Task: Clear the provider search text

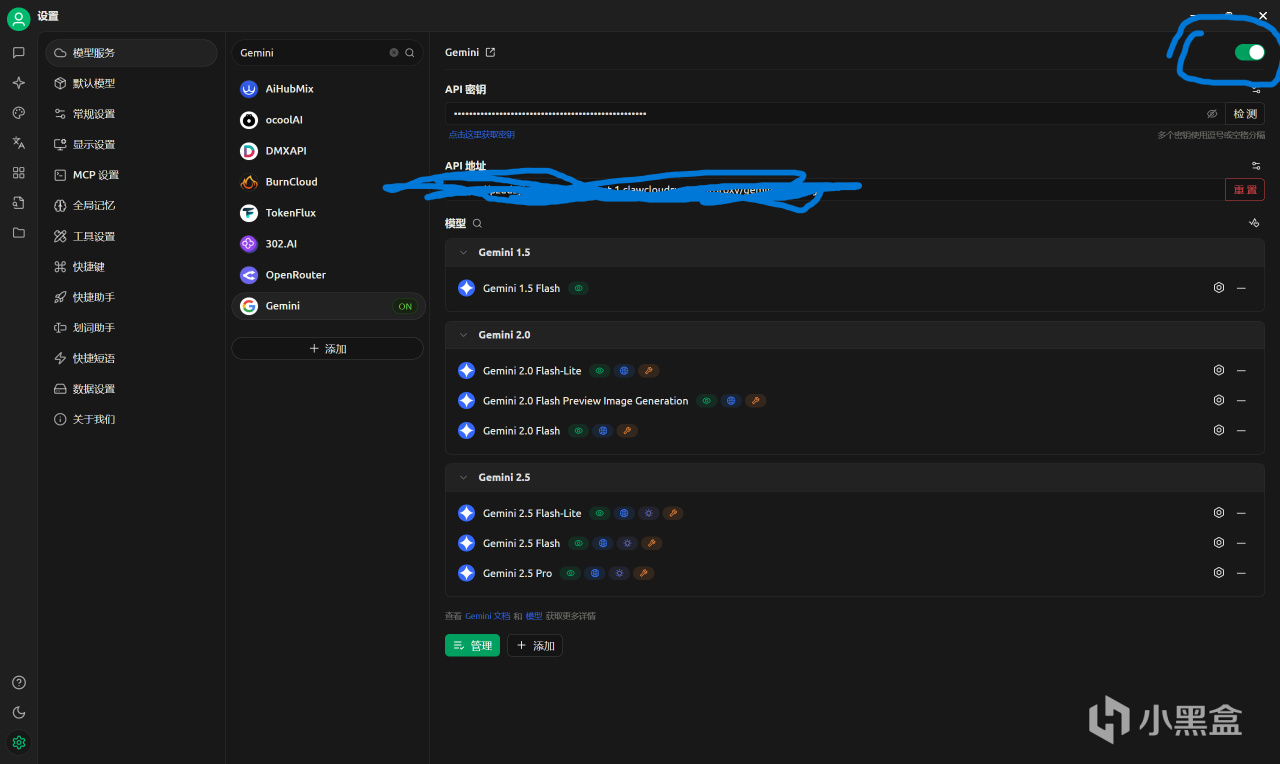Action: pos(394,53)
